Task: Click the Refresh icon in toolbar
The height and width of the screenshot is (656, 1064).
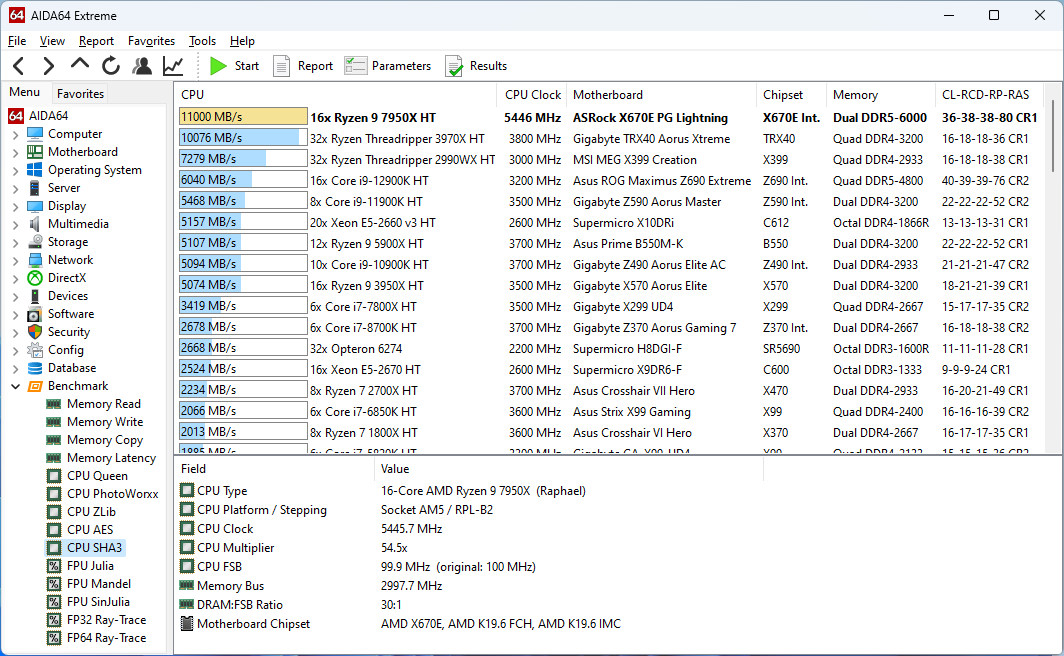Action: [111, 66]
